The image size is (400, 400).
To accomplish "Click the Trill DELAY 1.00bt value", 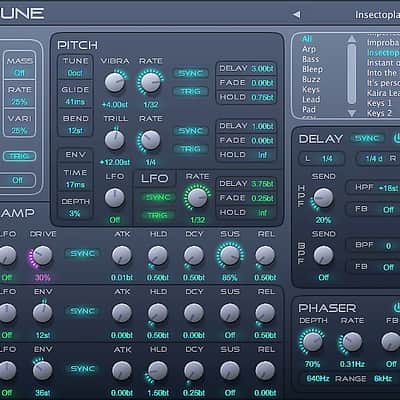I will pos(262,126).
